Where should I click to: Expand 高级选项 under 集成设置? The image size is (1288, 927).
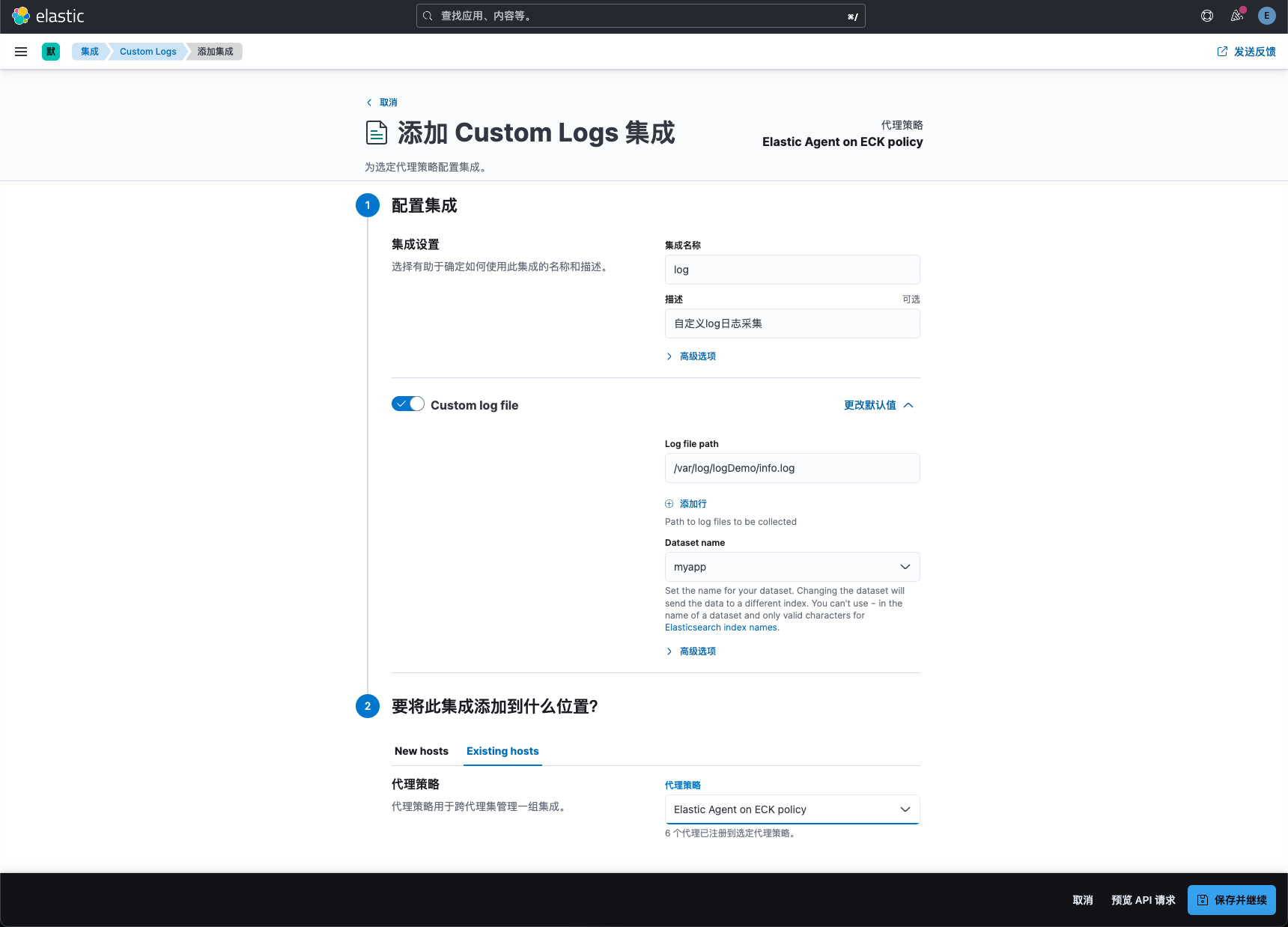click(x=691, y=356)
